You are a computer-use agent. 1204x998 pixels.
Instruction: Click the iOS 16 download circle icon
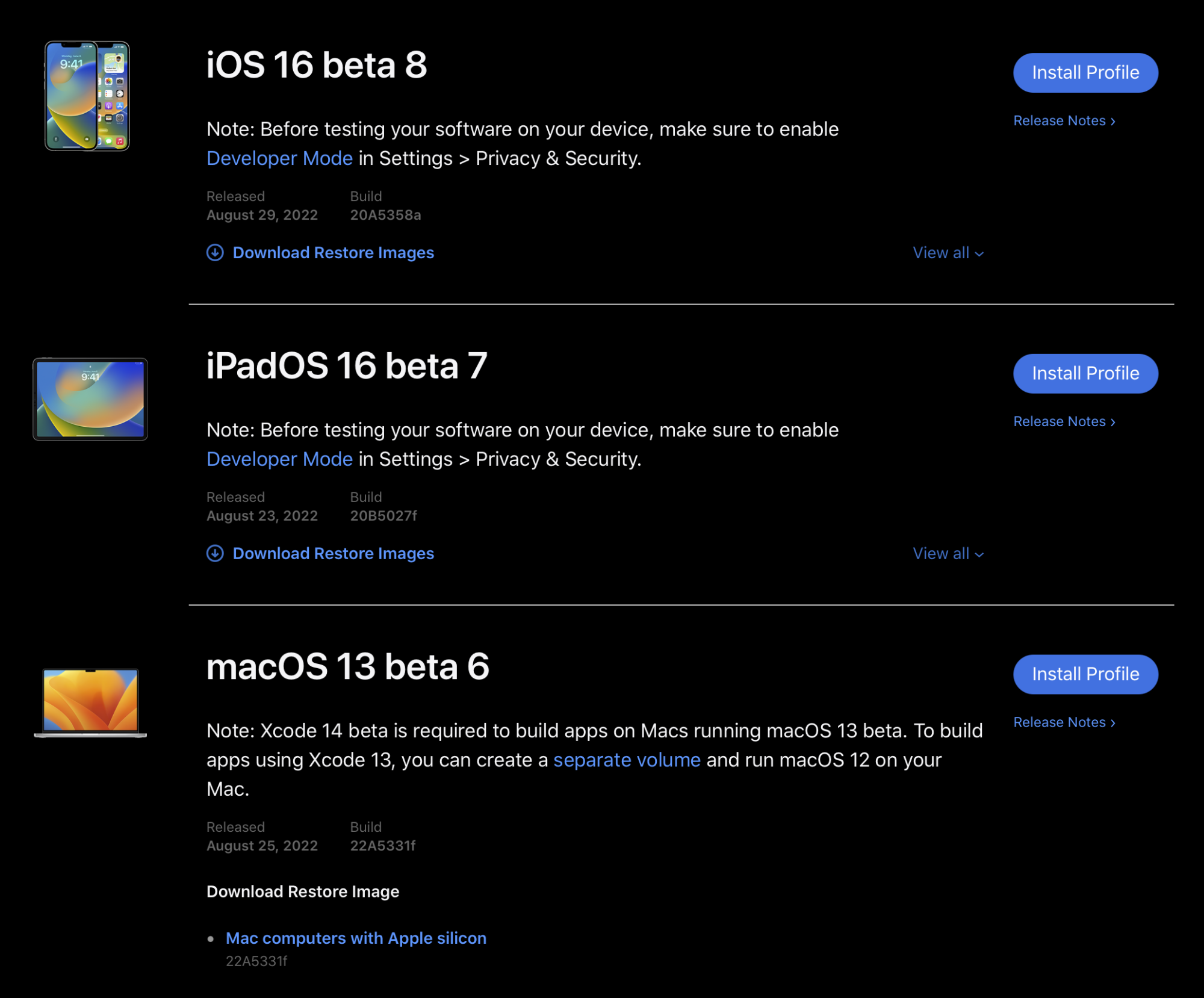[215, 253]
